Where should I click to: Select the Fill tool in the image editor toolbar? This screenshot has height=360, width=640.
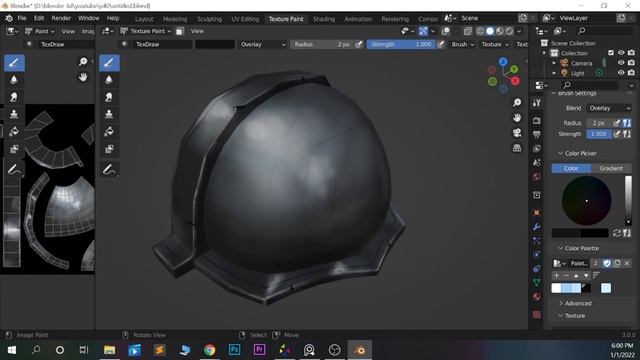14,131
